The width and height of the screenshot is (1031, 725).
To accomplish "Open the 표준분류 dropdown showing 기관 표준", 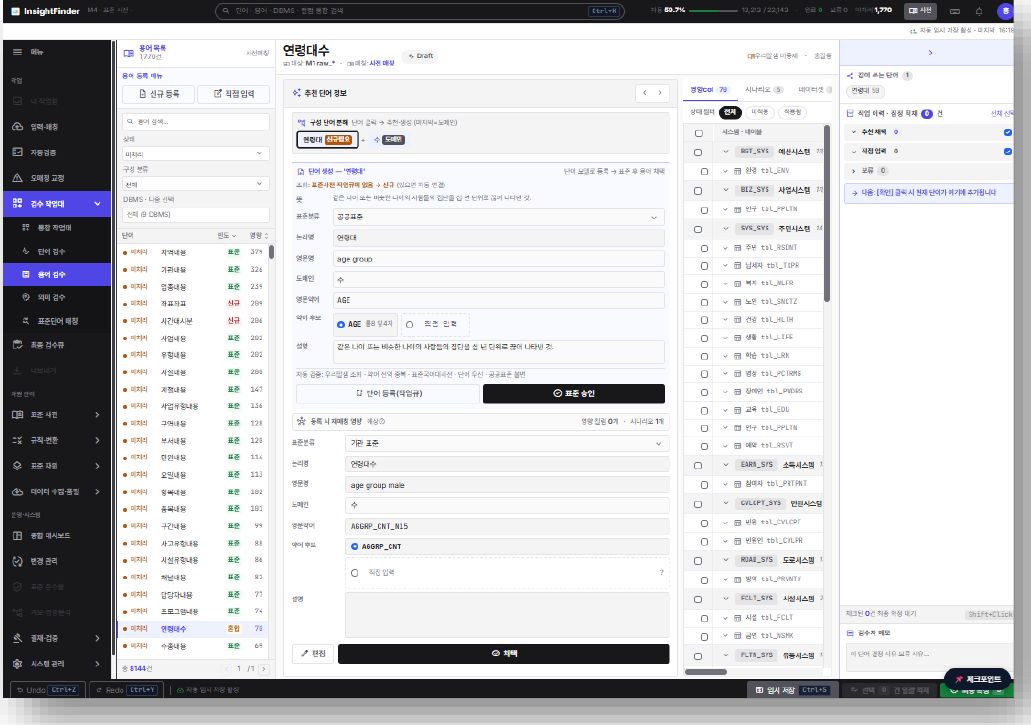I will tap(506, 444).
